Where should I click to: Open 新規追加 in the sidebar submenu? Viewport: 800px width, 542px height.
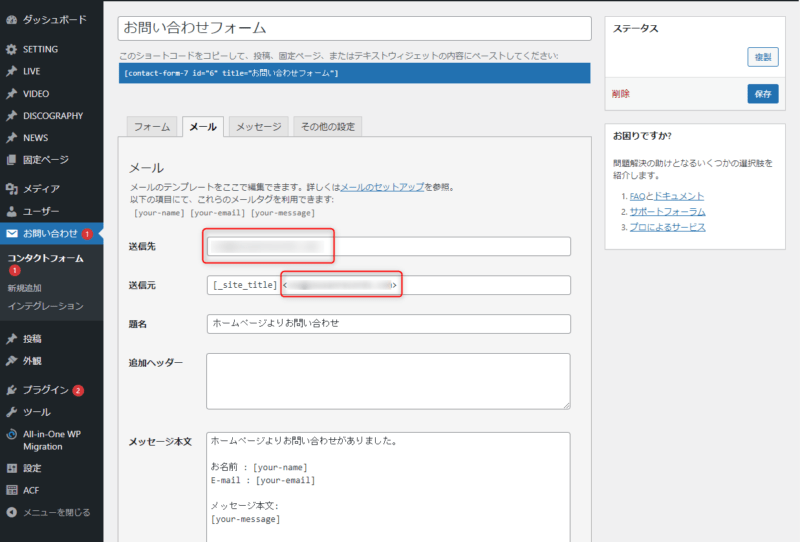click(24, 288)
